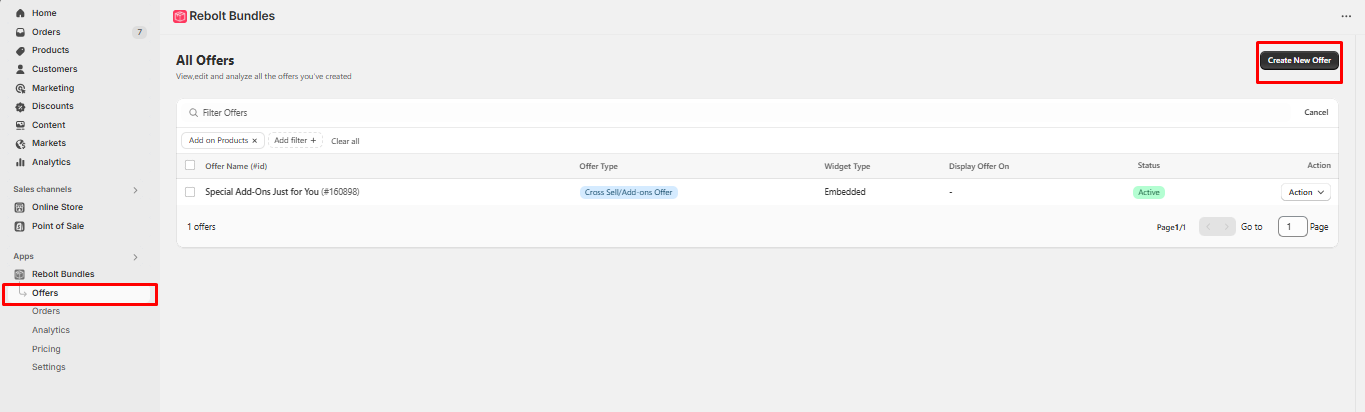Screen dimensions: 1365x412
Task: Click the All Offers heading
Action: click(205, 61)
